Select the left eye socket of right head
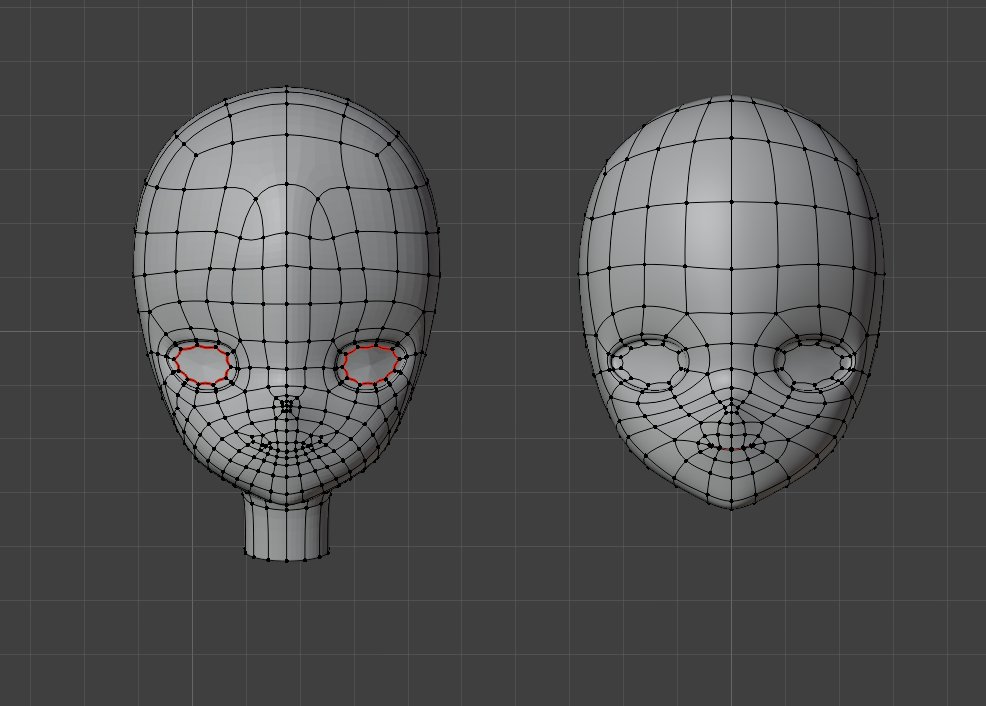The width and height of the screenshot is (986, 706). (648, 361)
